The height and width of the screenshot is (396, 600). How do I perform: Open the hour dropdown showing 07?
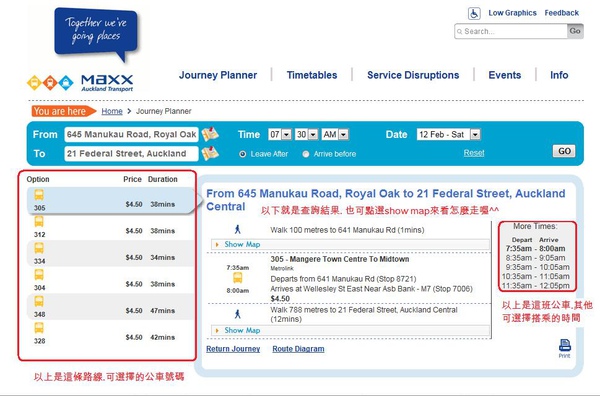(x=280, y=134)
